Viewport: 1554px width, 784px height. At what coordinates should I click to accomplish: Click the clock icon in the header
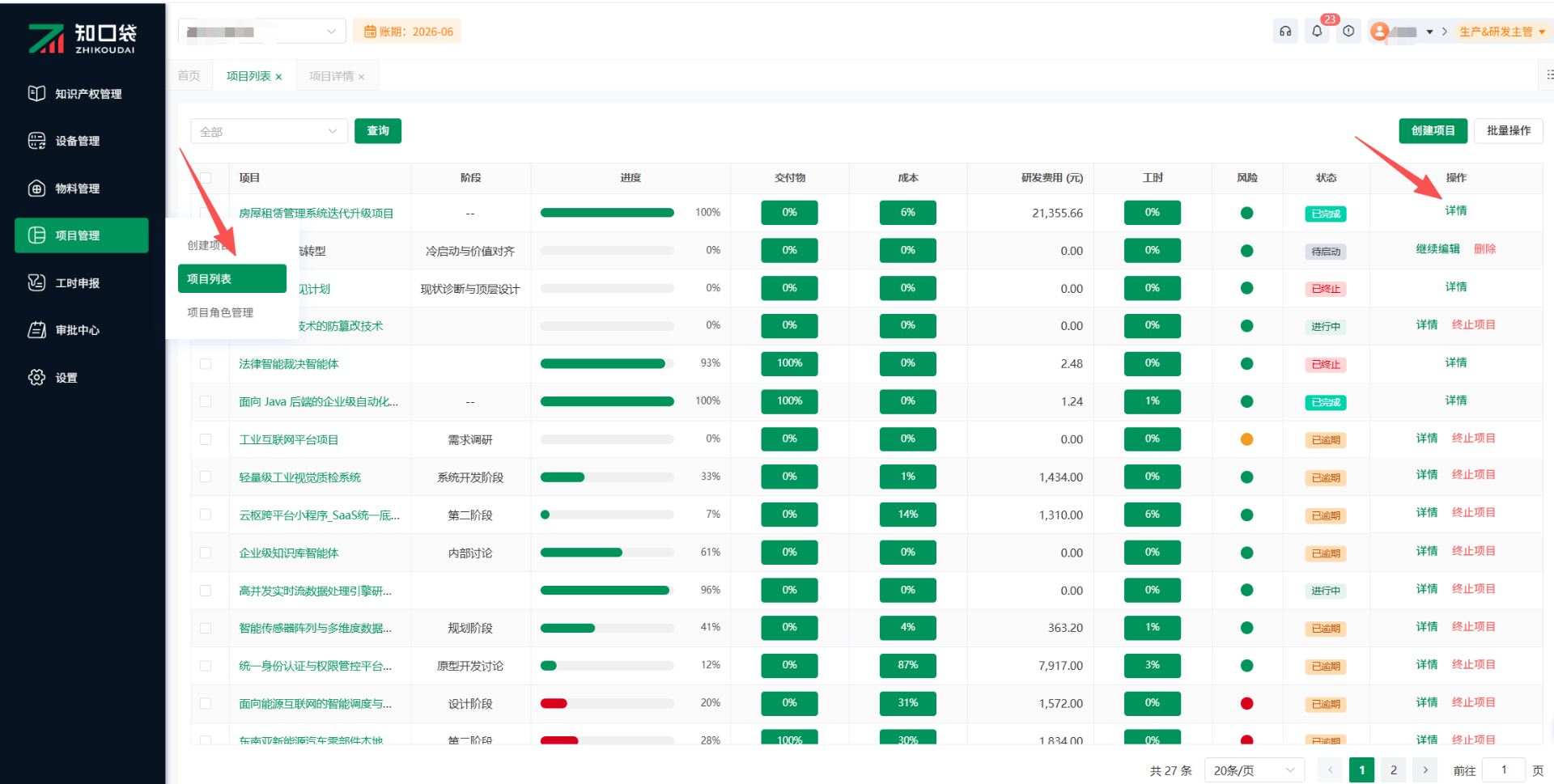[1348, 32]
